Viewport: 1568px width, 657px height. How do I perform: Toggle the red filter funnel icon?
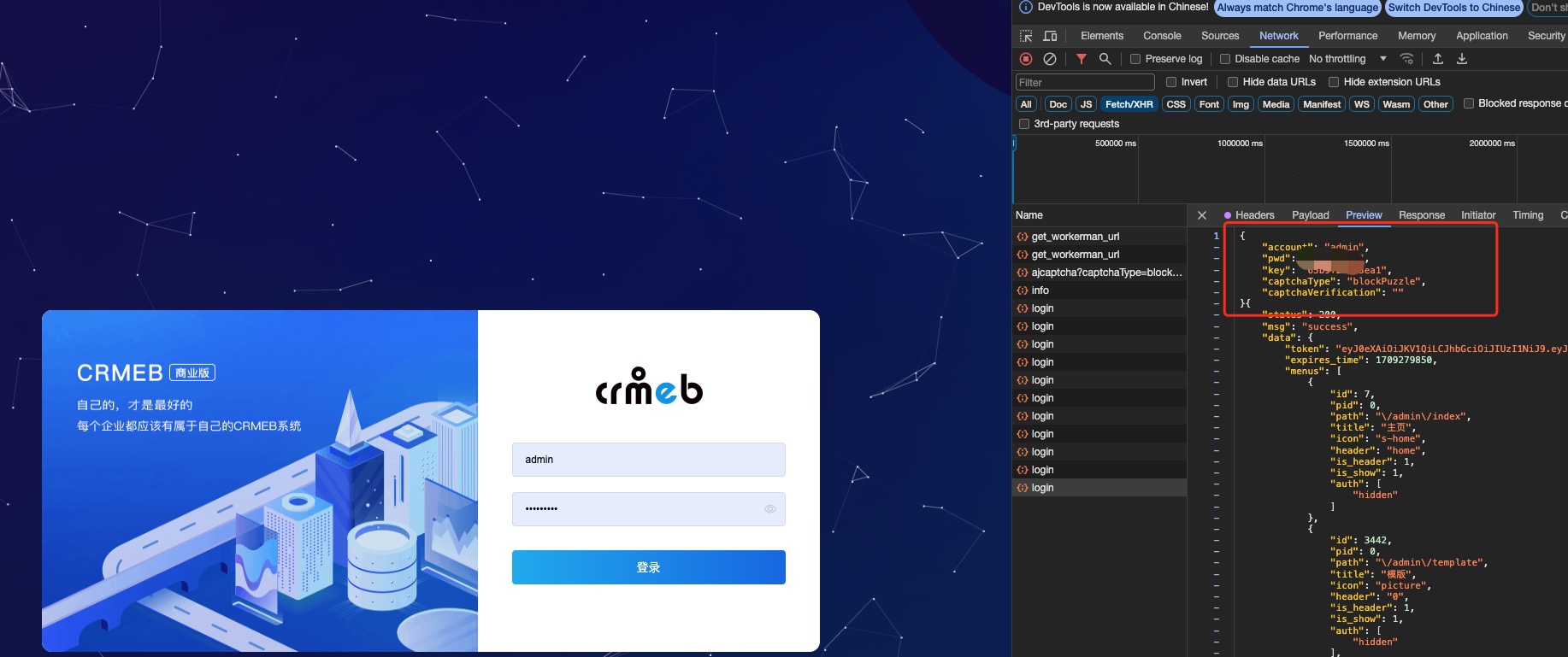pos(1082,59)
